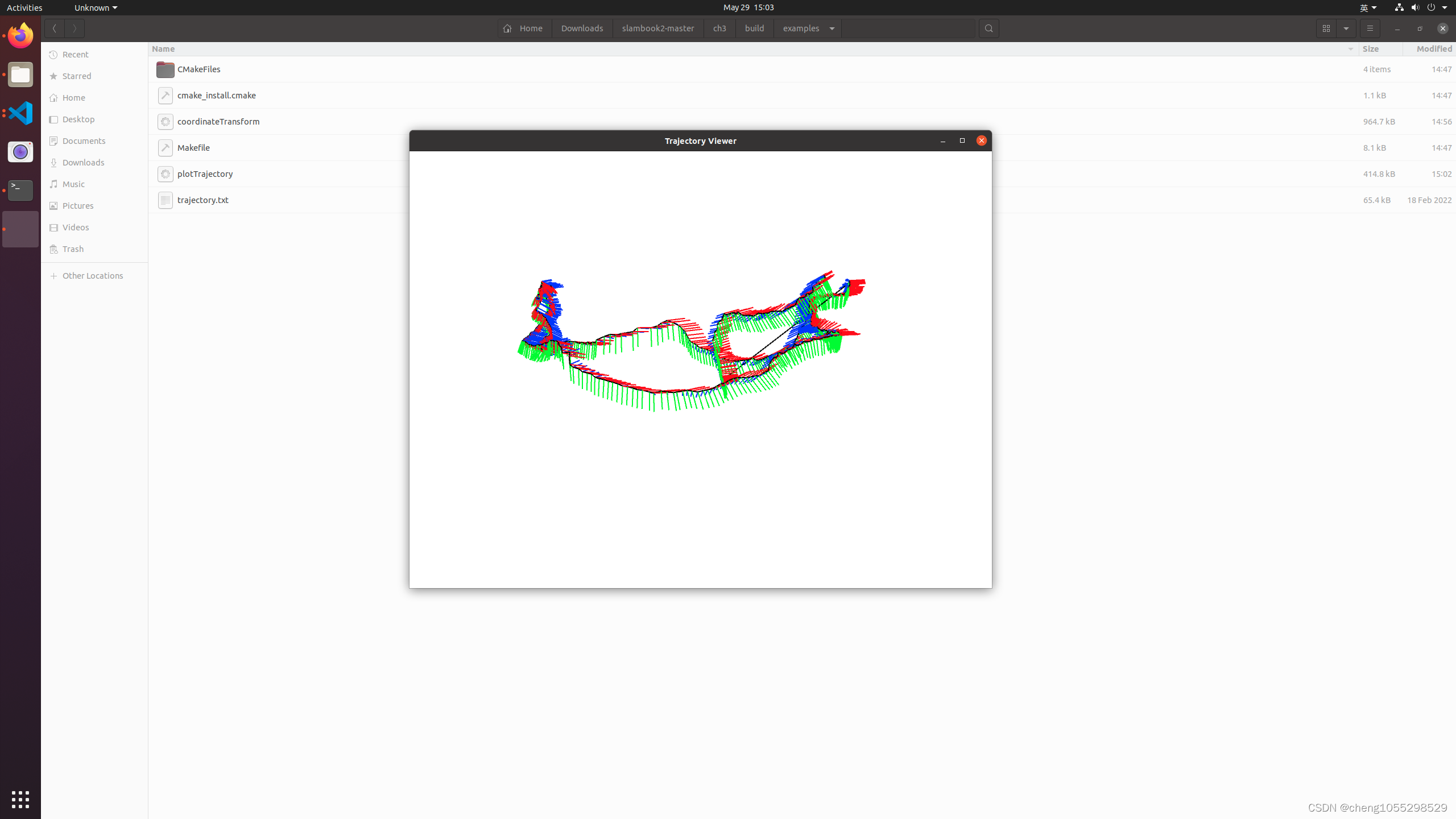The image size is (1456, 819).
Task: Open the CMakeFiles folder
Action: click(x=198, y=69)
